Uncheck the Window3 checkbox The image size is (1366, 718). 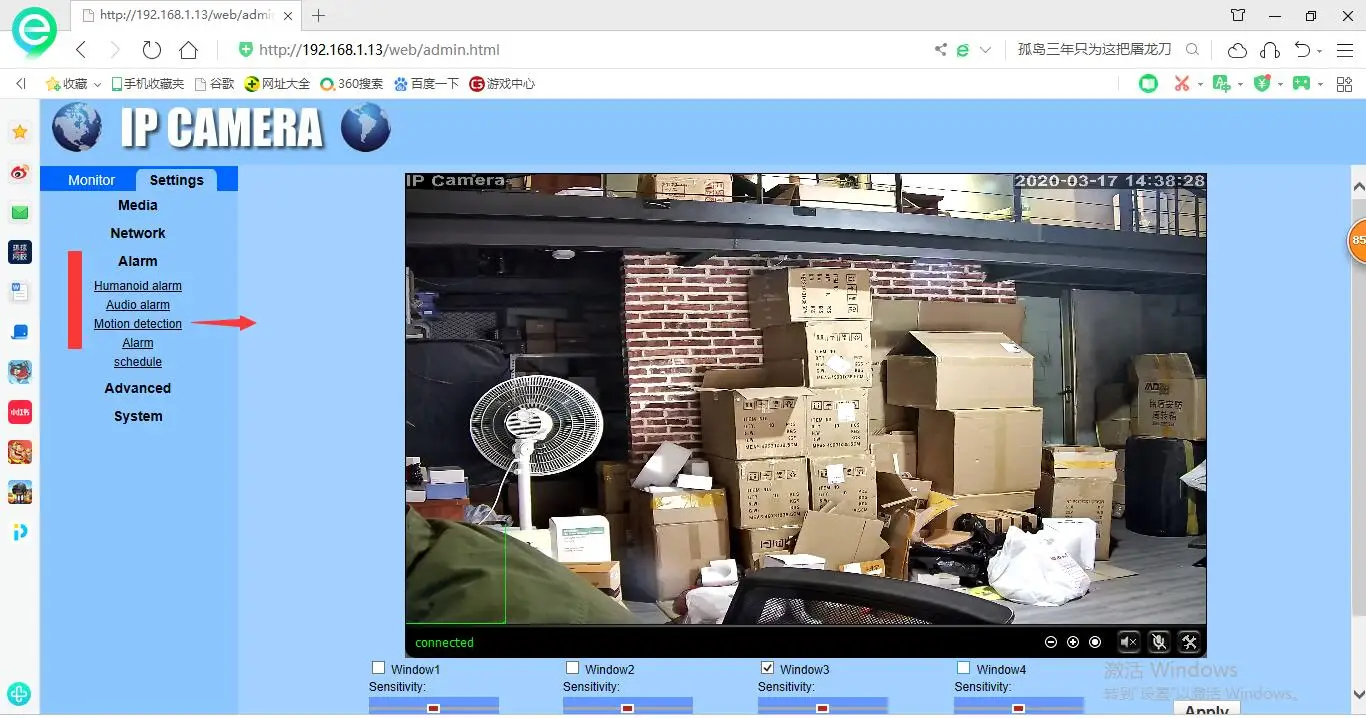tap(767, 668)
